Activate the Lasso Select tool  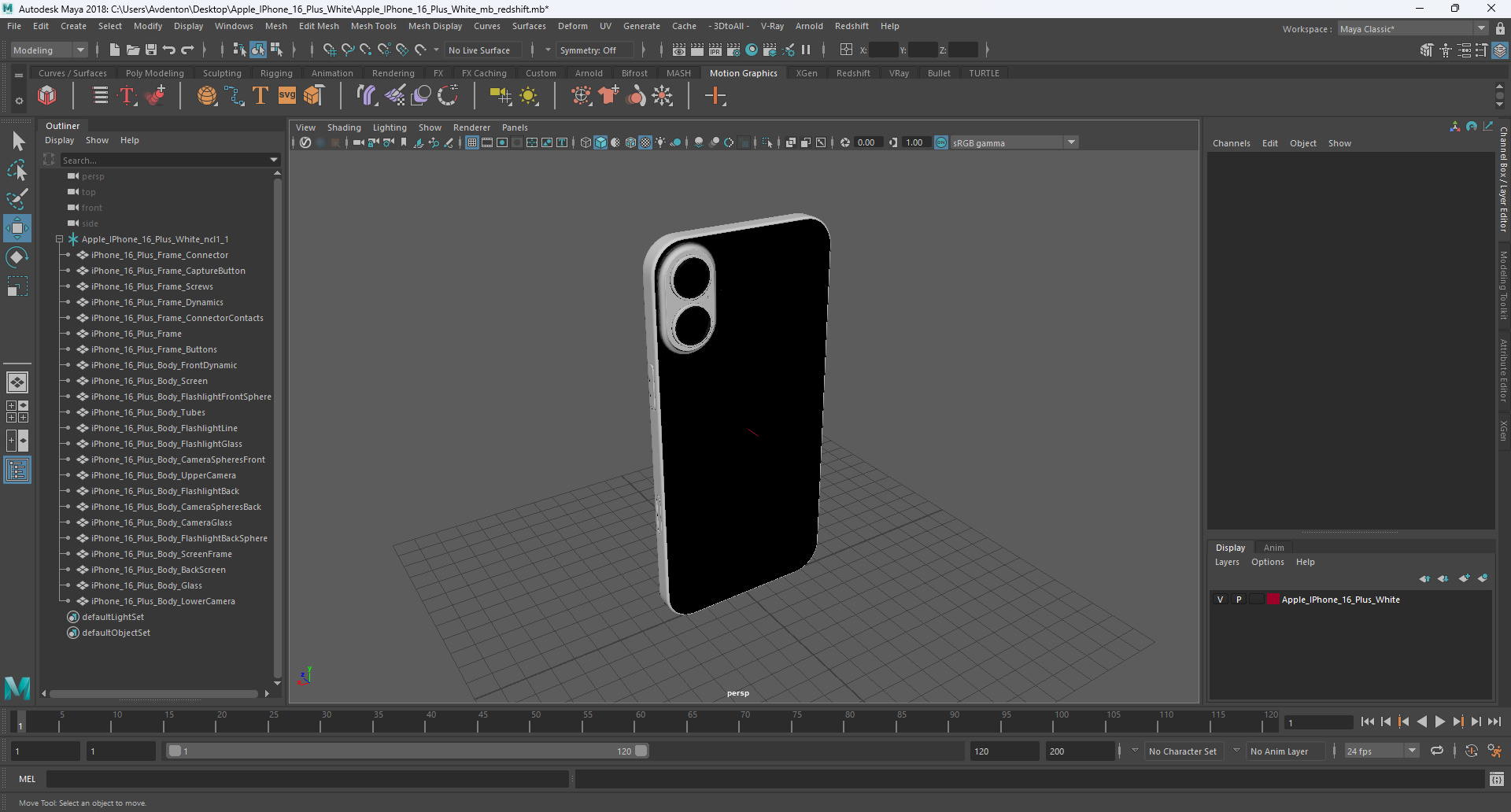[17, 171]
